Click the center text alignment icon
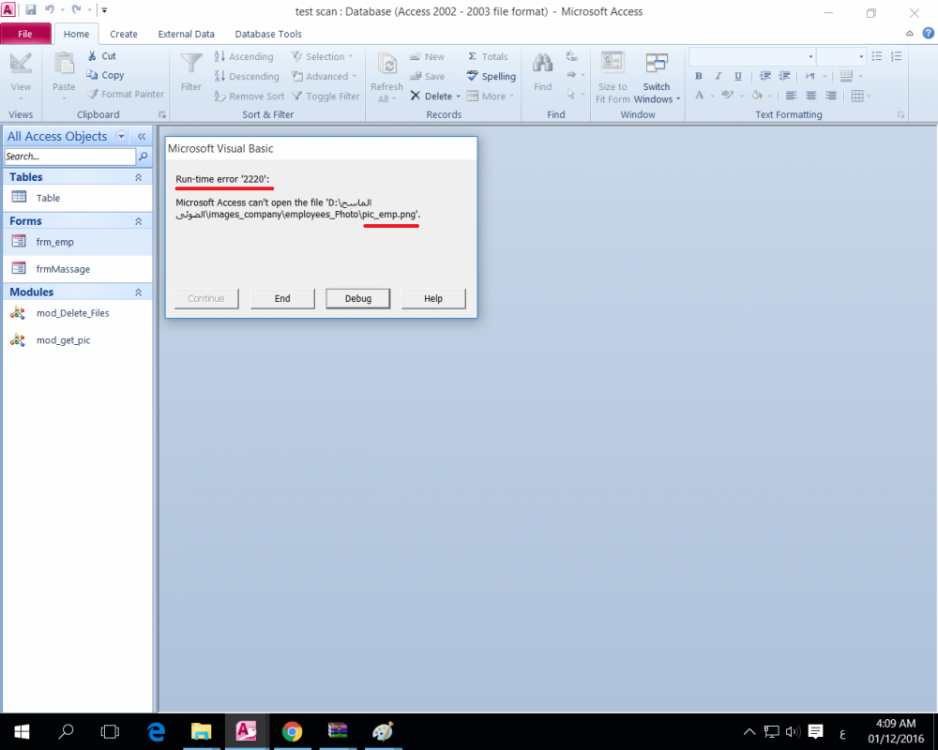 click(x=811, y=96)
